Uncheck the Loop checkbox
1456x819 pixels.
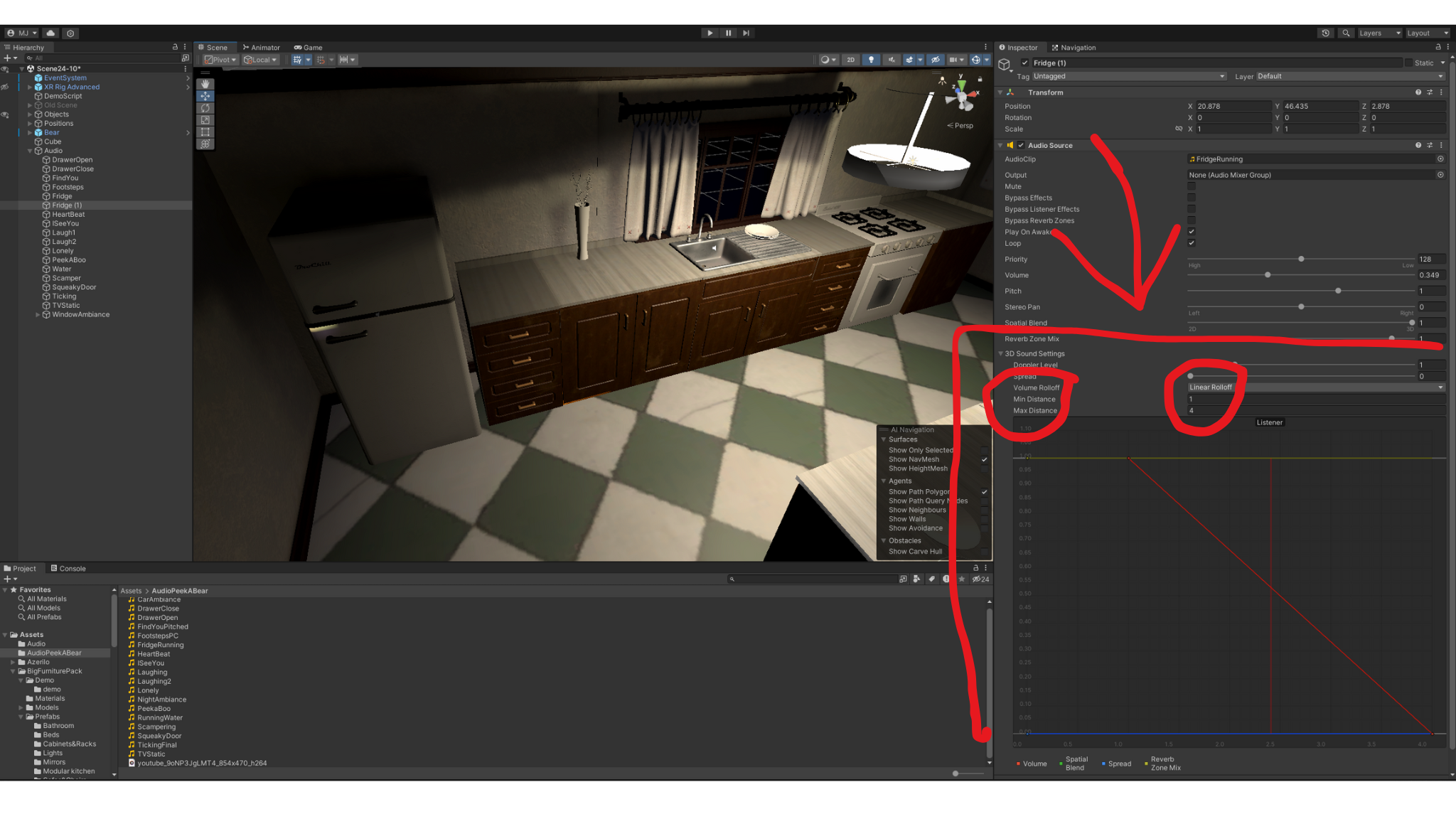[x=1192, y=243]
